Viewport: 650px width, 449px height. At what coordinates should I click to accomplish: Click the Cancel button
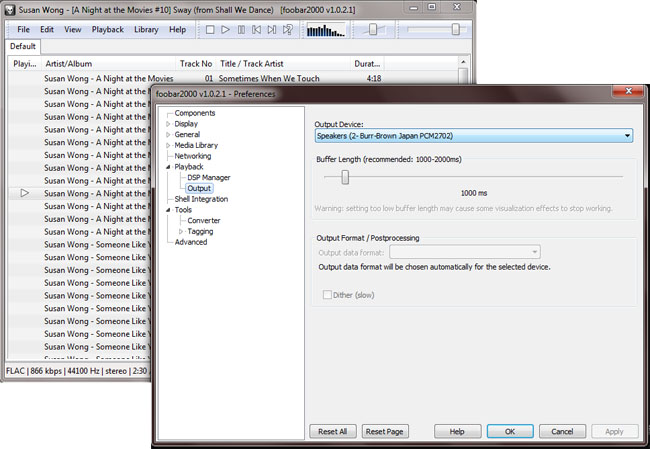coord(562,432)
